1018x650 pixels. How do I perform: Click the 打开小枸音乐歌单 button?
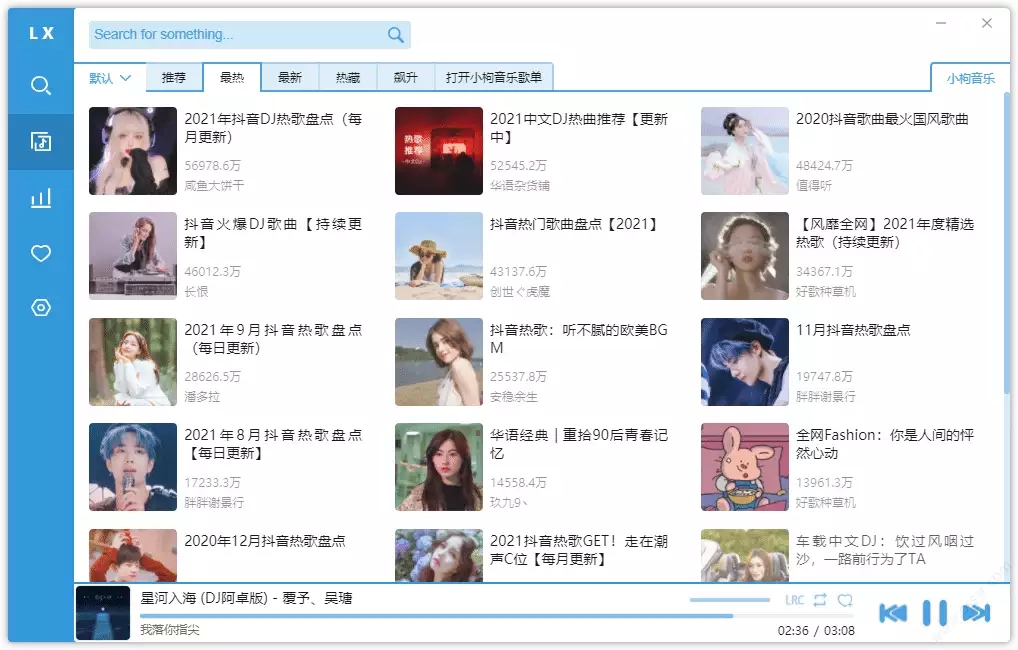pos(494,78)
